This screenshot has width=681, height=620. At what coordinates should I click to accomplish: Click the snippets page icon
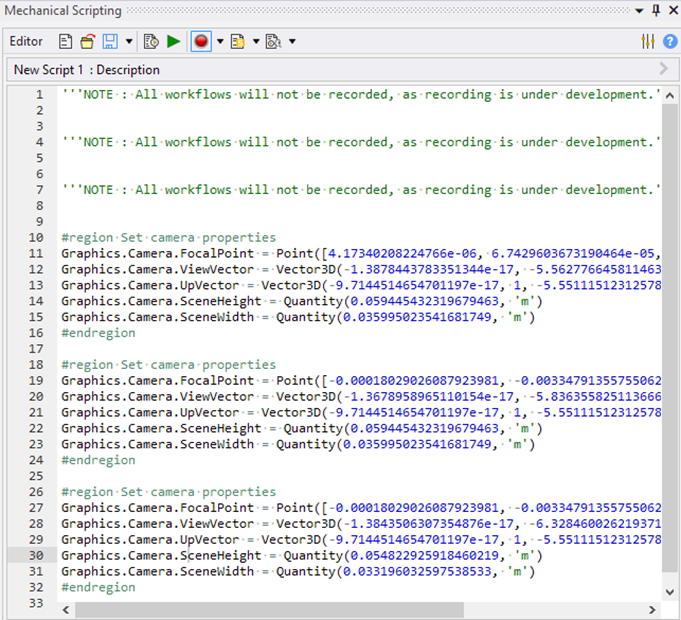(x=238, y=41)
